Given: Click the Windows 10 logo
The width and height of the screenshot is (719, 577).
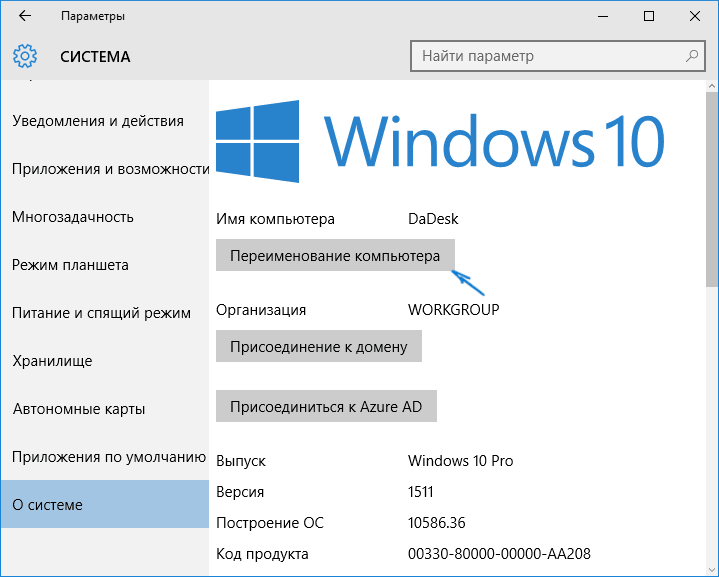Looking at the screenshot, I should pos(440,141).
